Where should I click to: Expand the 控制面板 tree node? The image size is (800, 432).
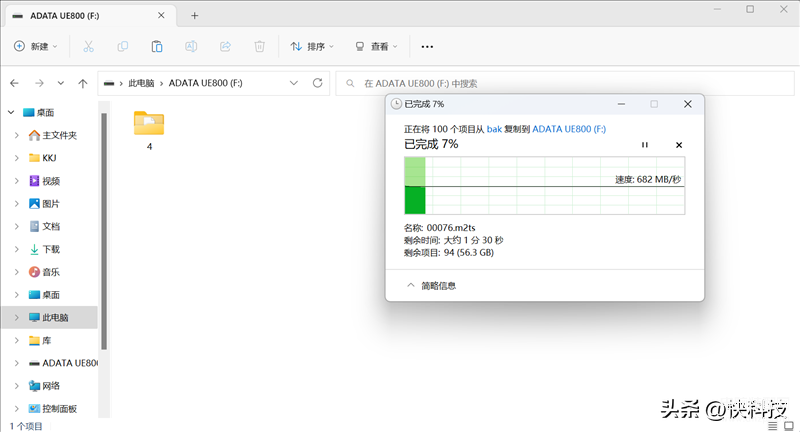[x=17, y=409]
